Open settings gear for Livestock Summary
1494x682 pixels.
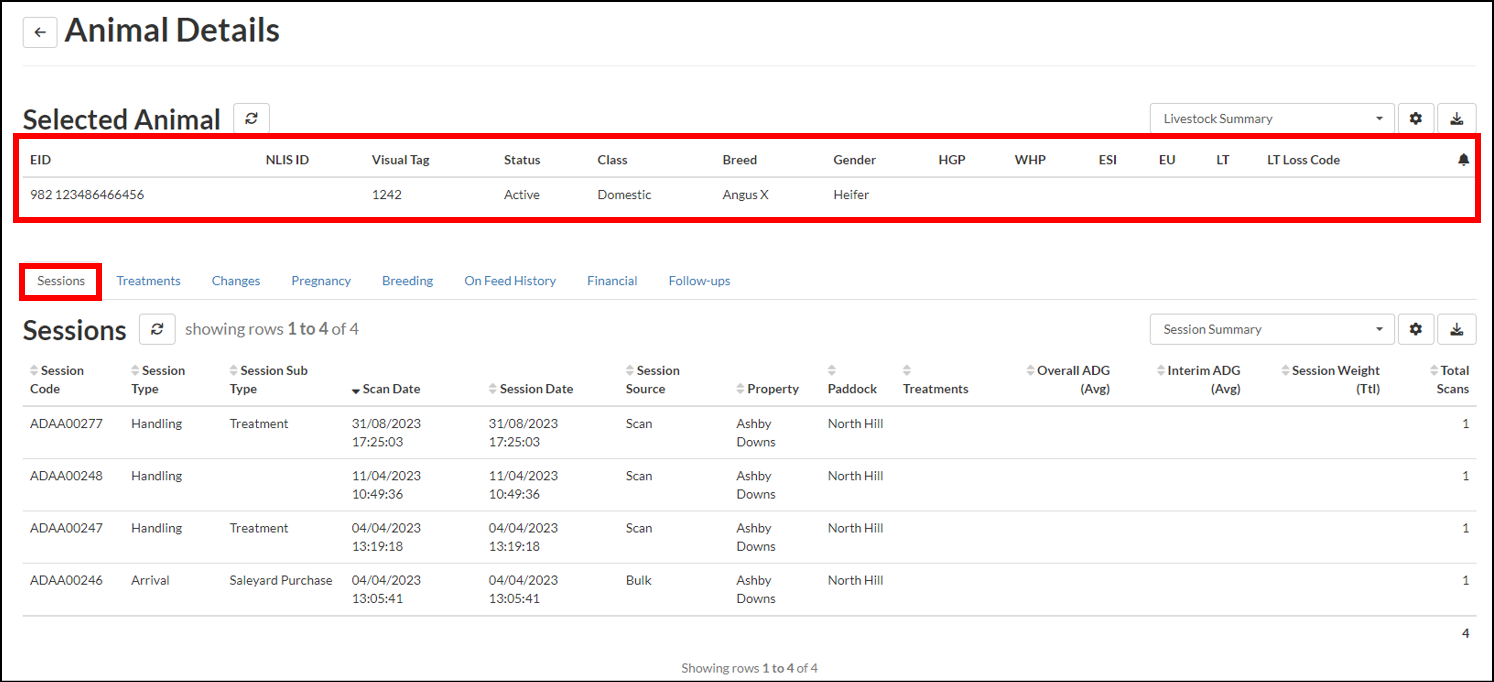coord(1415,119)
